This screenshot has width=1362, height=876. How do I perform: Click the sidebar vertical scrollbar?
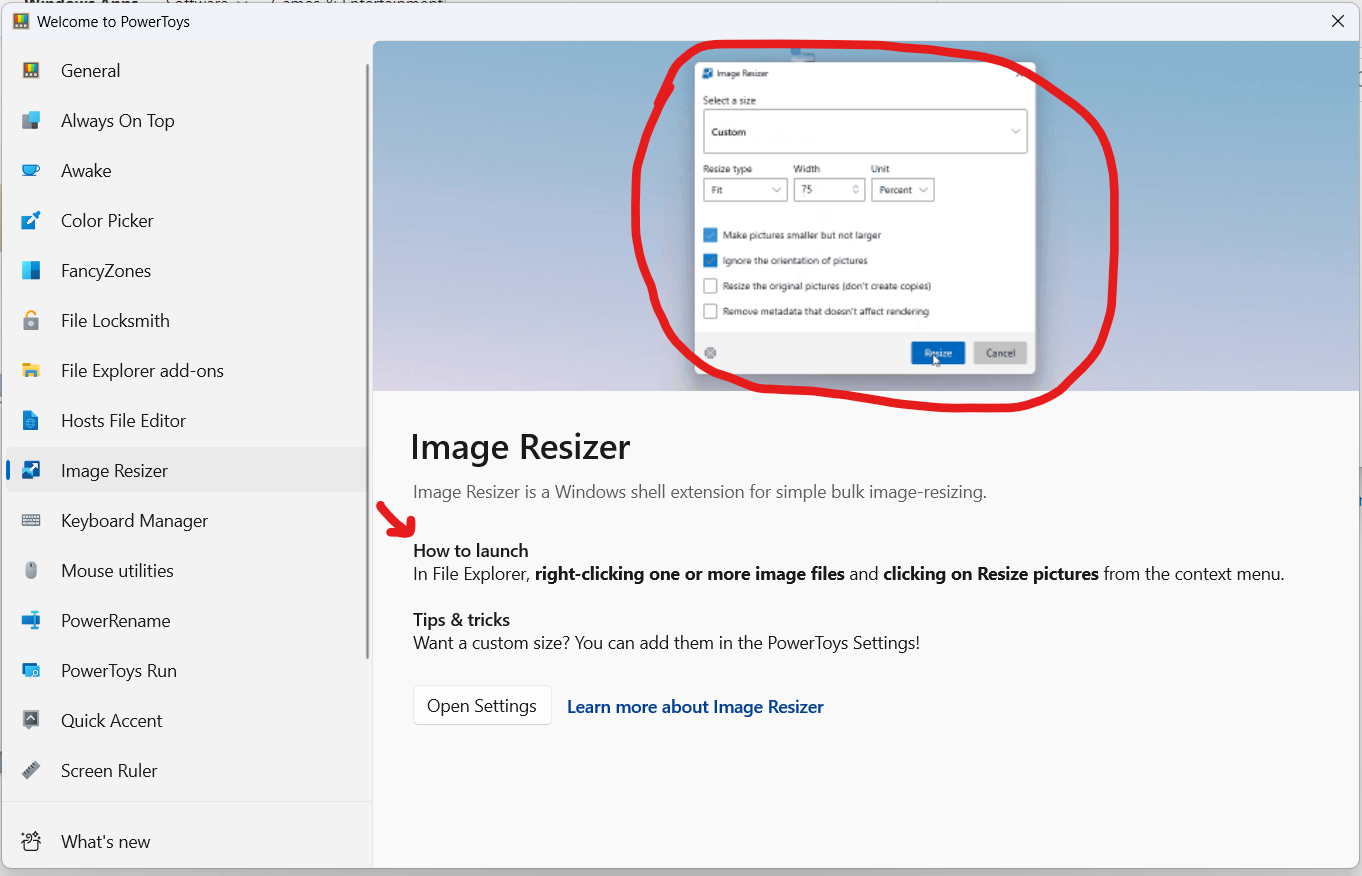(367, 360)
